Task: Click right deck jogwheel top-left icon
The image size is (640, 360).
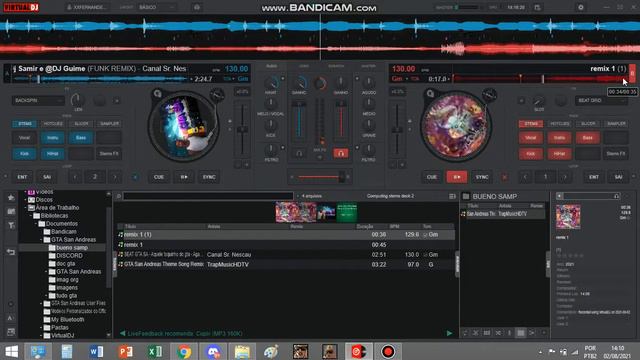Action: click(x=430, y=94)
